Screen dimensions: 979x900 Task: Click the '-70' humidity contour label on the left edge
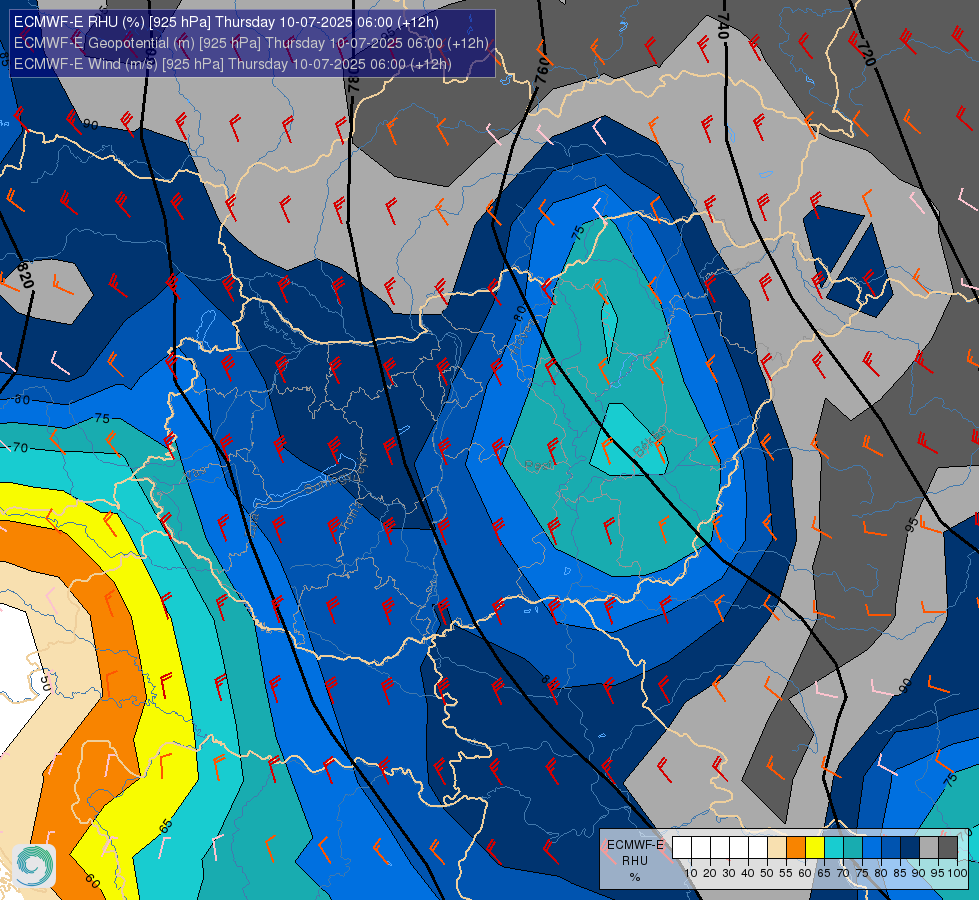tap(19, 447)
